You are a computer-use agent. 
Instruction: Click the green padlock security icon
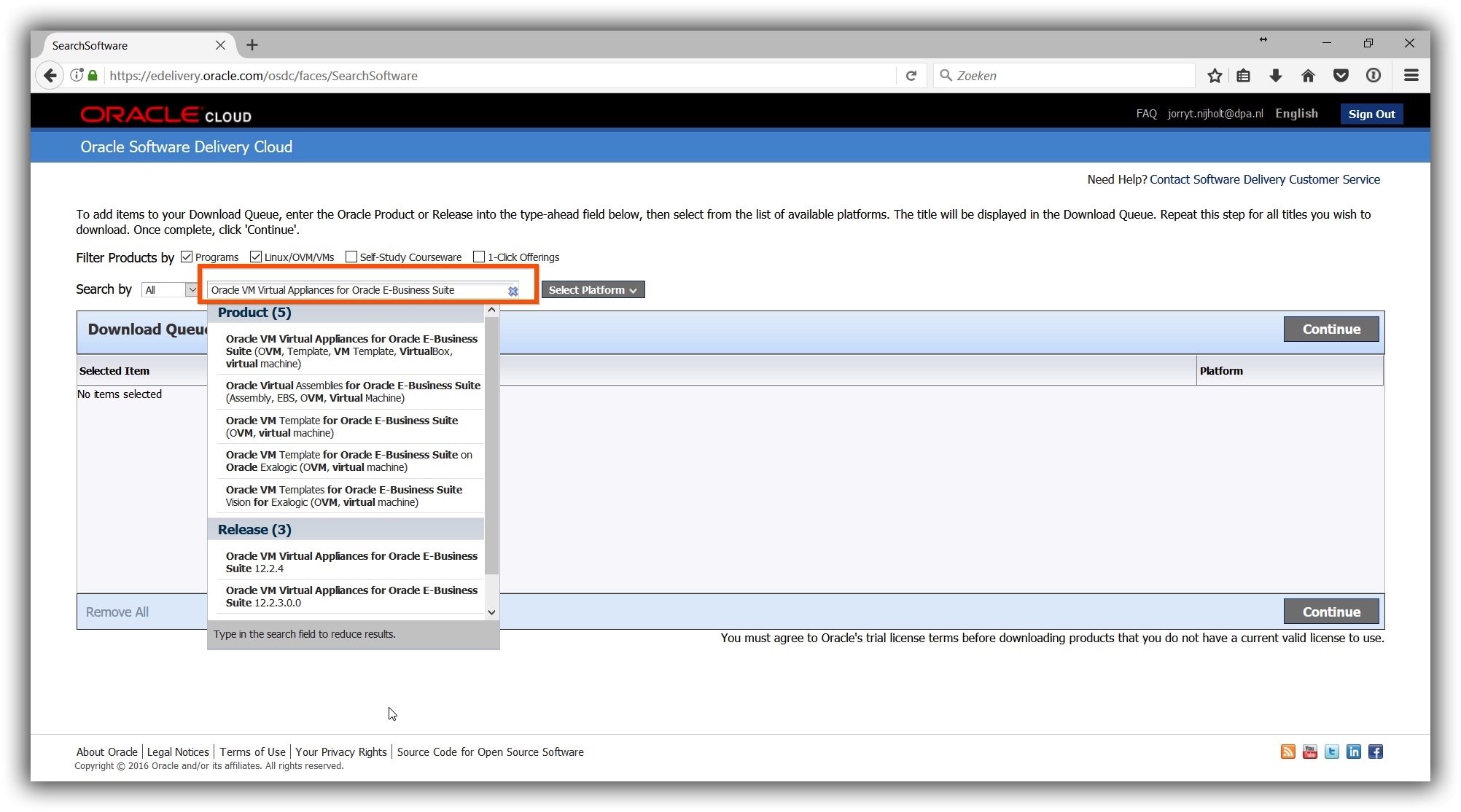click(x=93, y=76)
